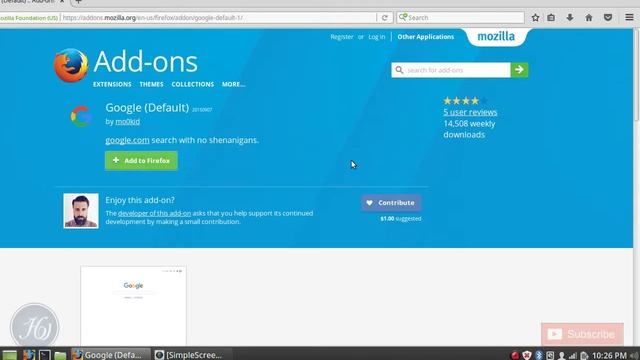Click the user tray icon
Screen dimensions: 640x360
click(562, 355)
